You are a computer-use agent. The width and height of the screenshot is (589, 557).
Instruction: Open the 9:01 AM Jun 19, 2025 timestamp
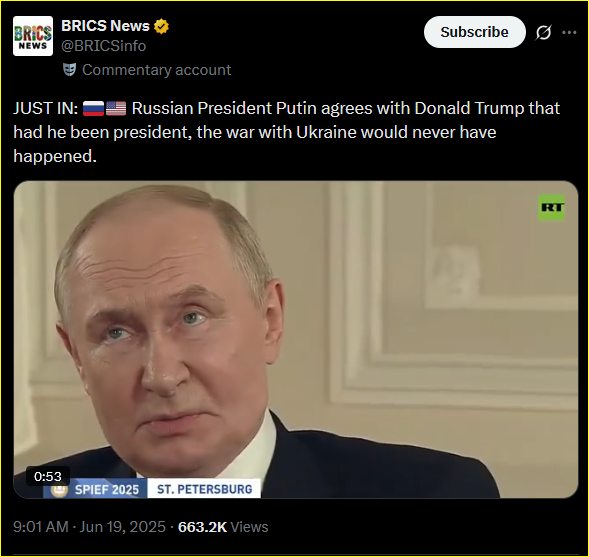[x=89, y=527]
